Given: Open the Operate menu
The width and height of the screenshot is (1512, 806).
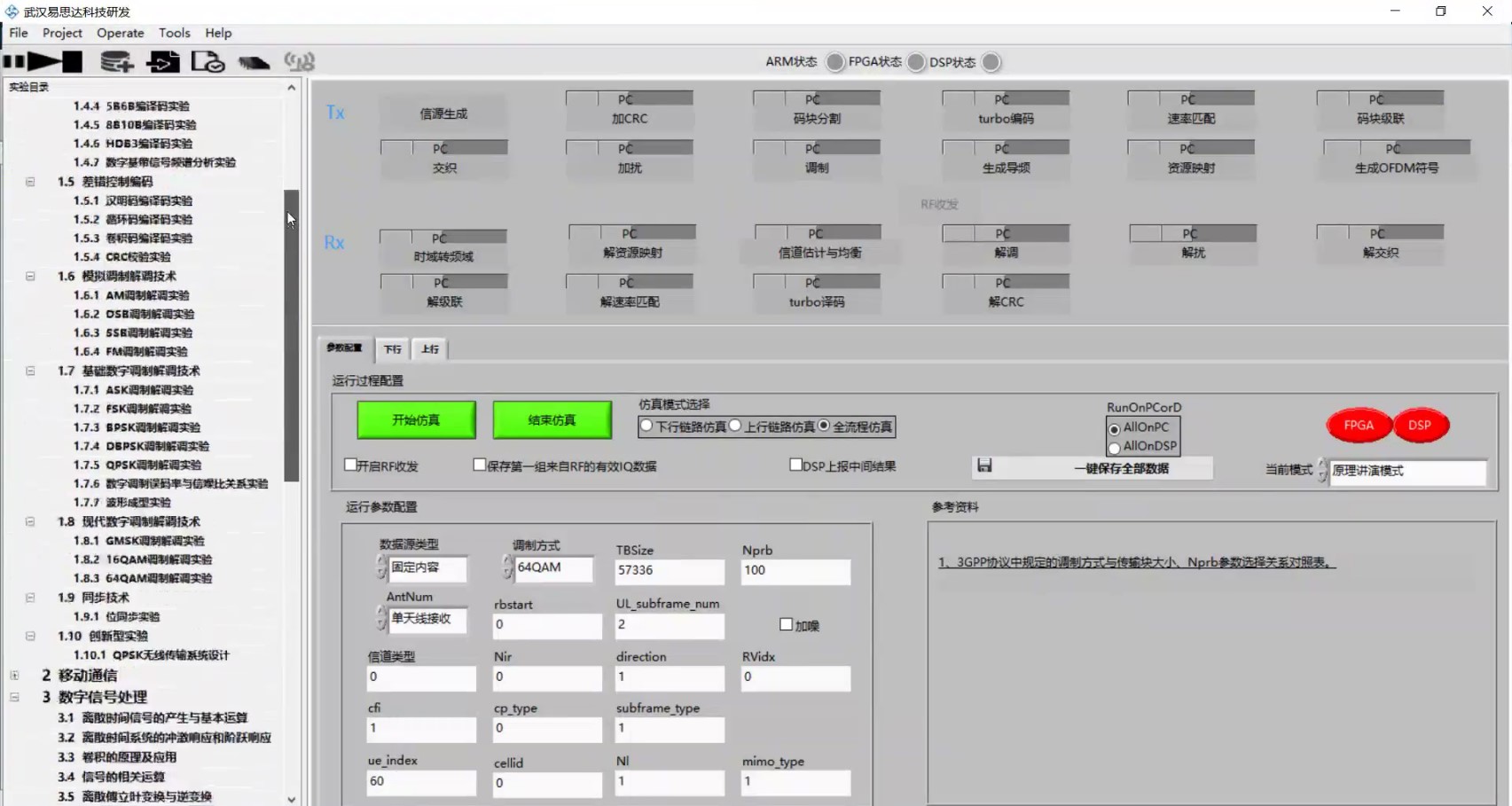Looking at the screenshot, I should point(120,33).
